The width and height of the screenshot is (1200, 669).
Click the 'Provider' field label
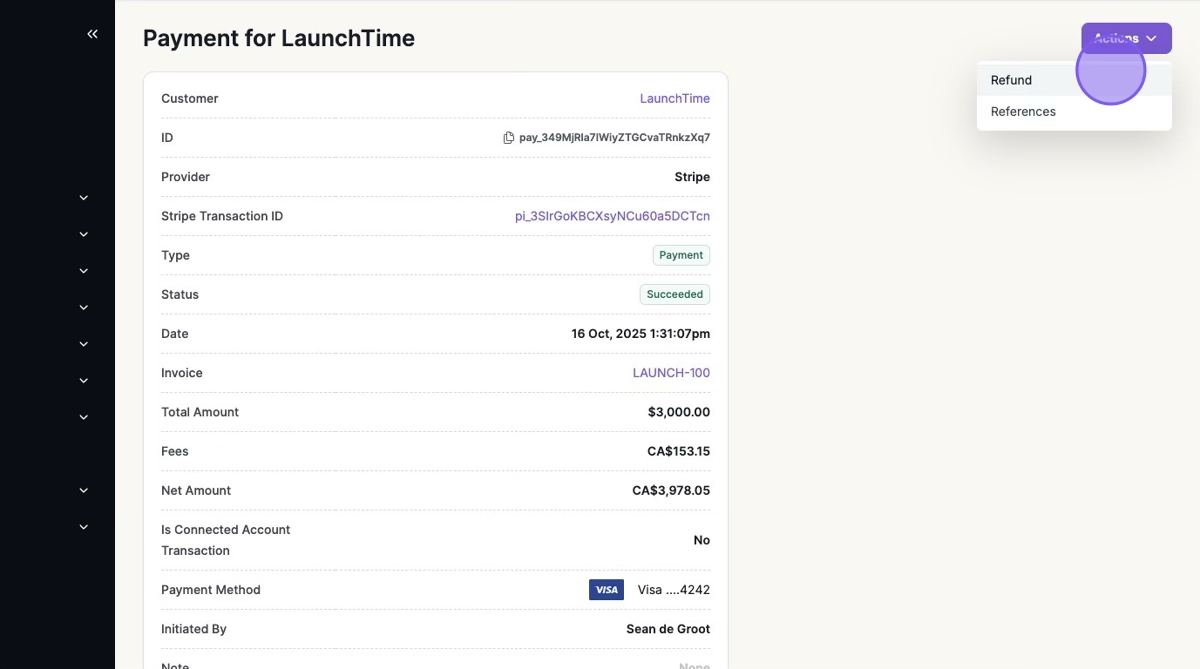[x=186, y=177]
